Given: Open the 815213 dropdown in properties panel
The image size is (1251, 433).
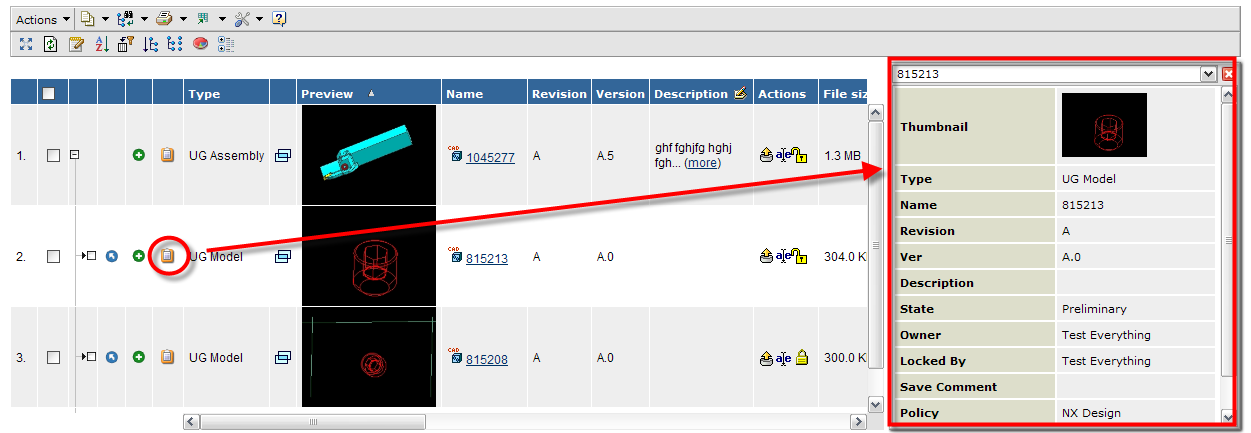Looking at the screenshot, I should [x=1209, y=73].
